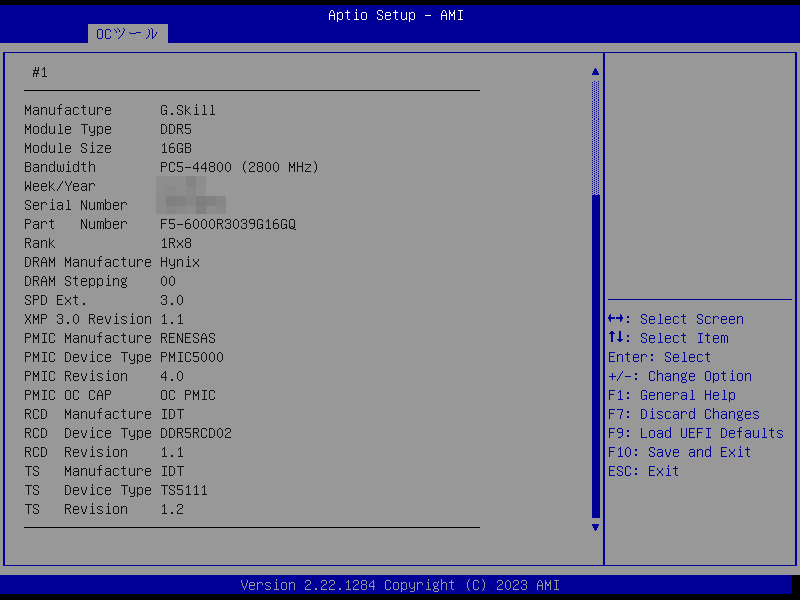The image size is (800, 600).
Task: Click the F10: Save and Exit line
Action: (x=680, y=452)
